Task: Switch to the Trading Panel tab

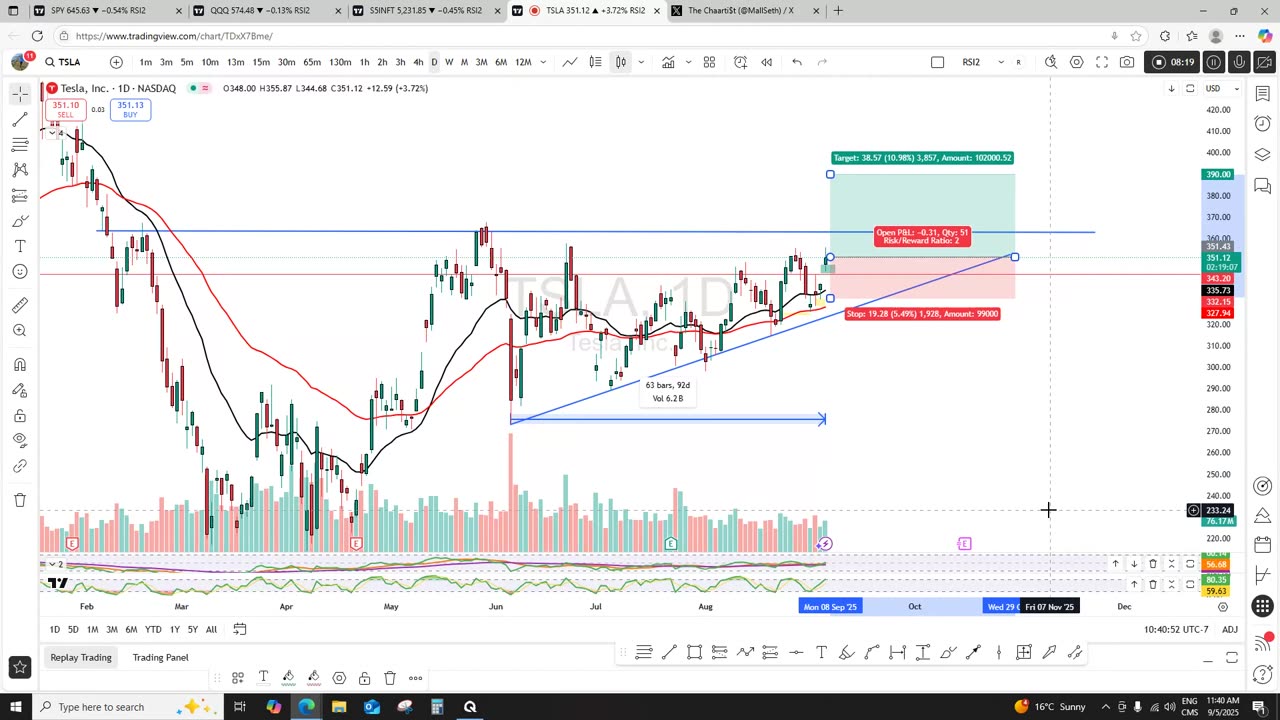Action: (x=160, y=657)
